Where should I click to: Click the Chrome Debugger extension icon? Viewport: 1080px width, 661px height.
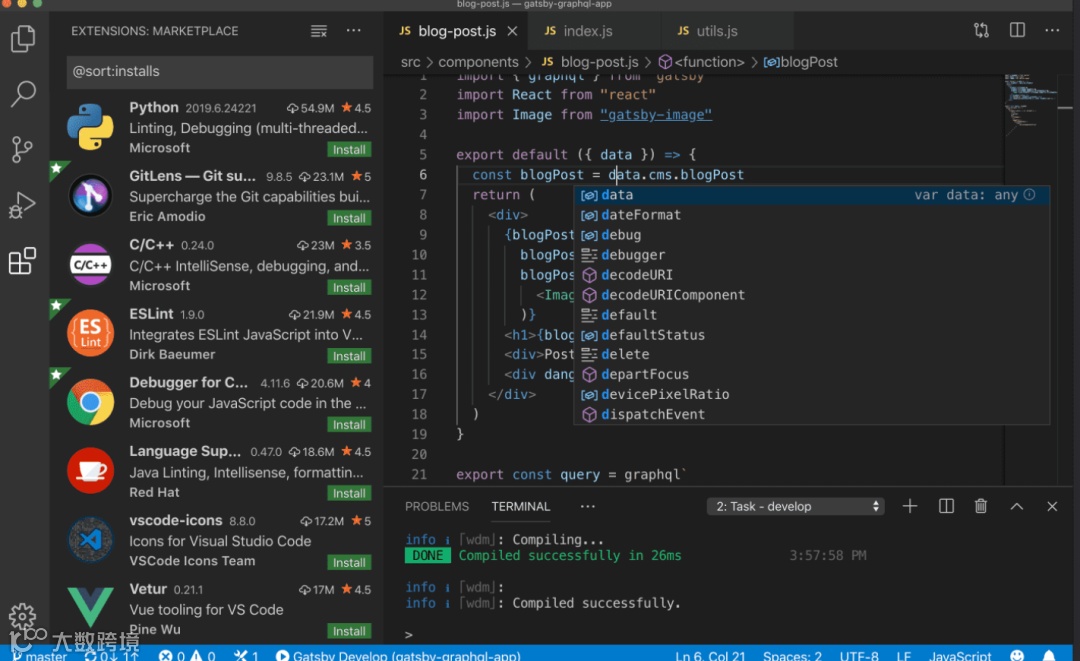coord(90,402)
